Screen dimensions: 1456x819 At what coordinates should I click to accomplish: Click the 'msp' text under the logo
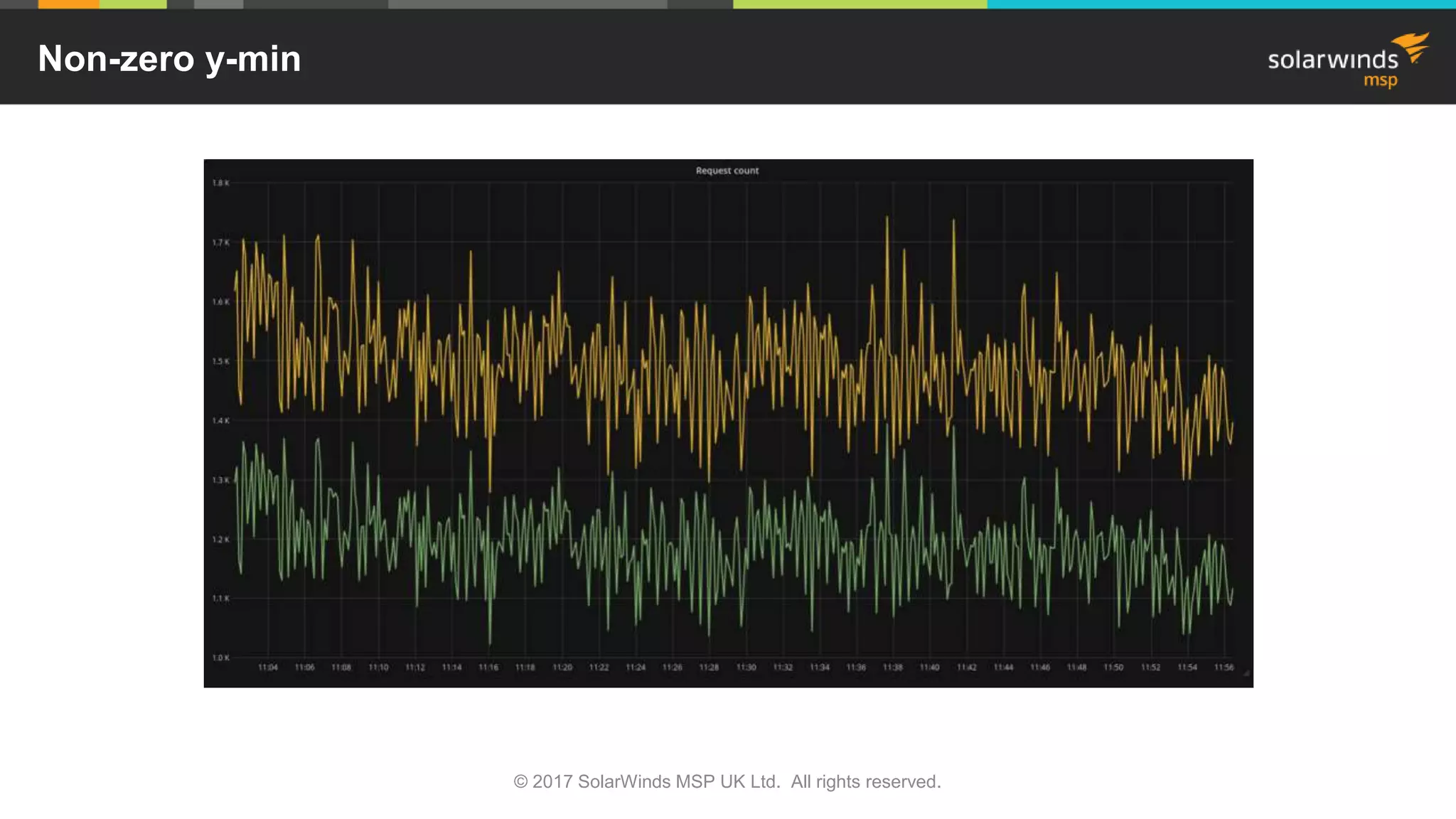(x=1380, y=80)
